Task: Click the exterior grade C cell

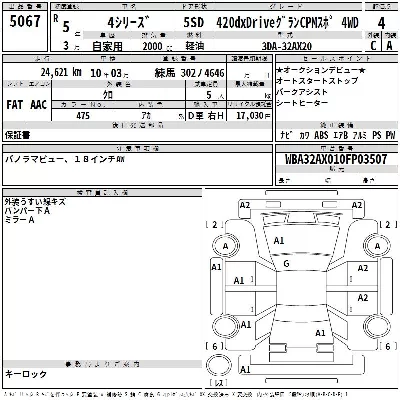Action: point(373,46)
